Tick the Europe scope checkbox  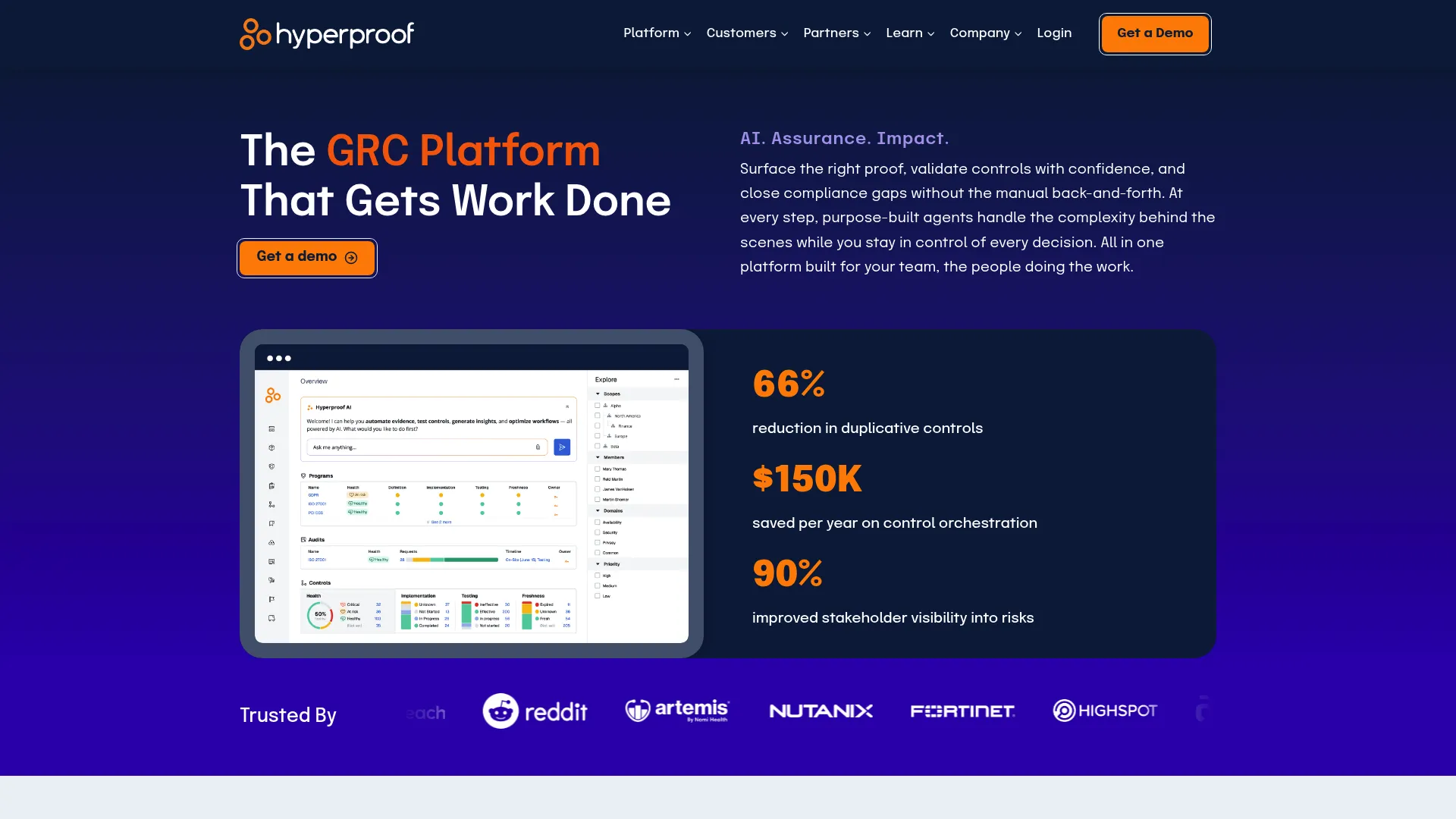click(x=598, y=436)
